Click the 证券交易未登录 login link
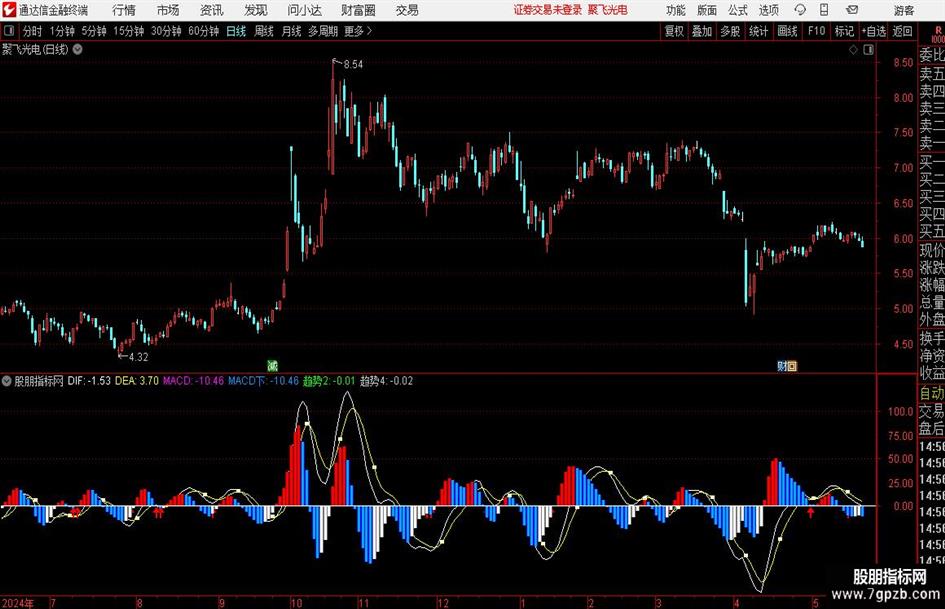 click(x=548, y=10)
